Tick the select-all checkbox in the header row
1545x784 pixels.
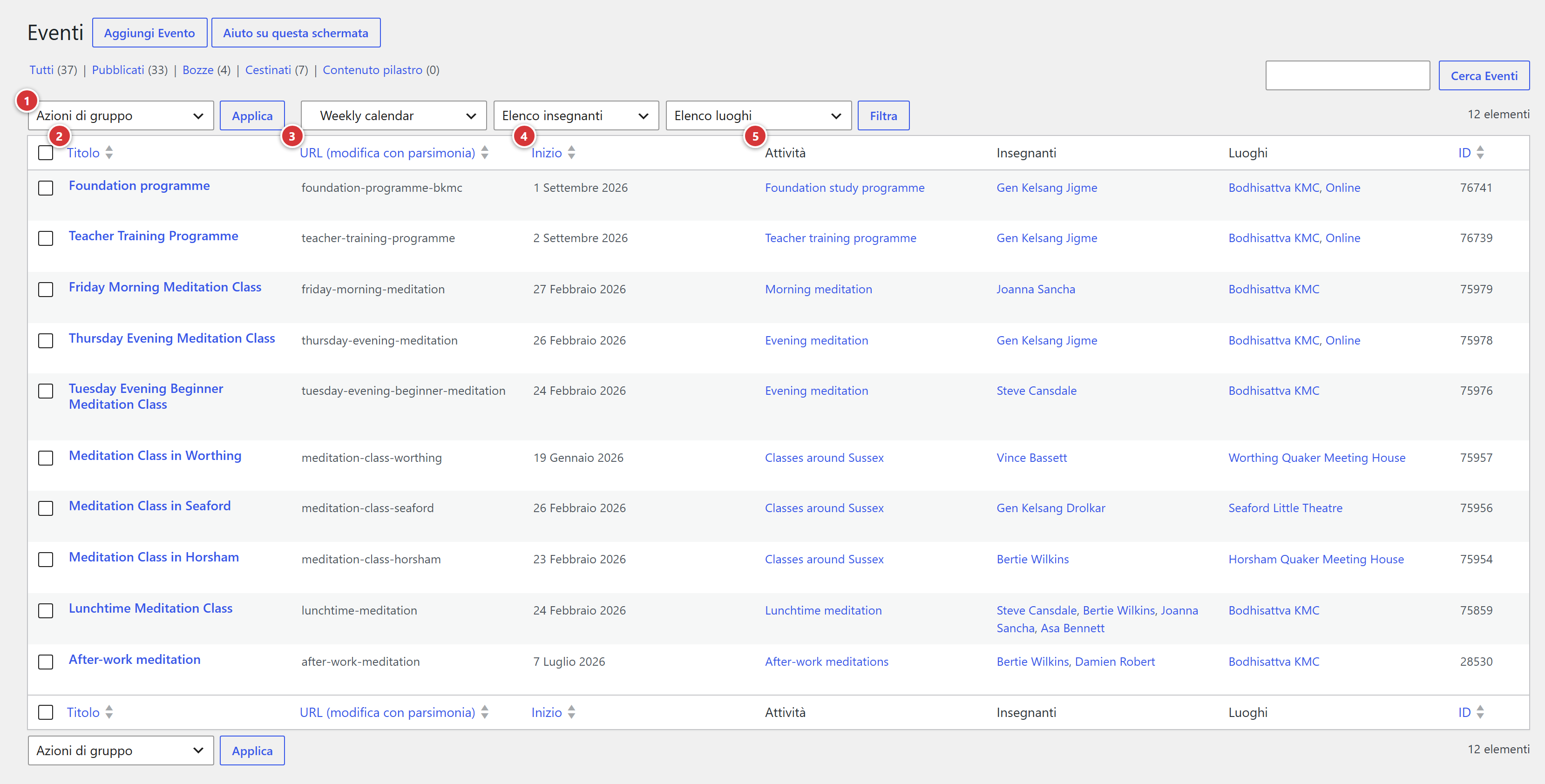(46, 153)
